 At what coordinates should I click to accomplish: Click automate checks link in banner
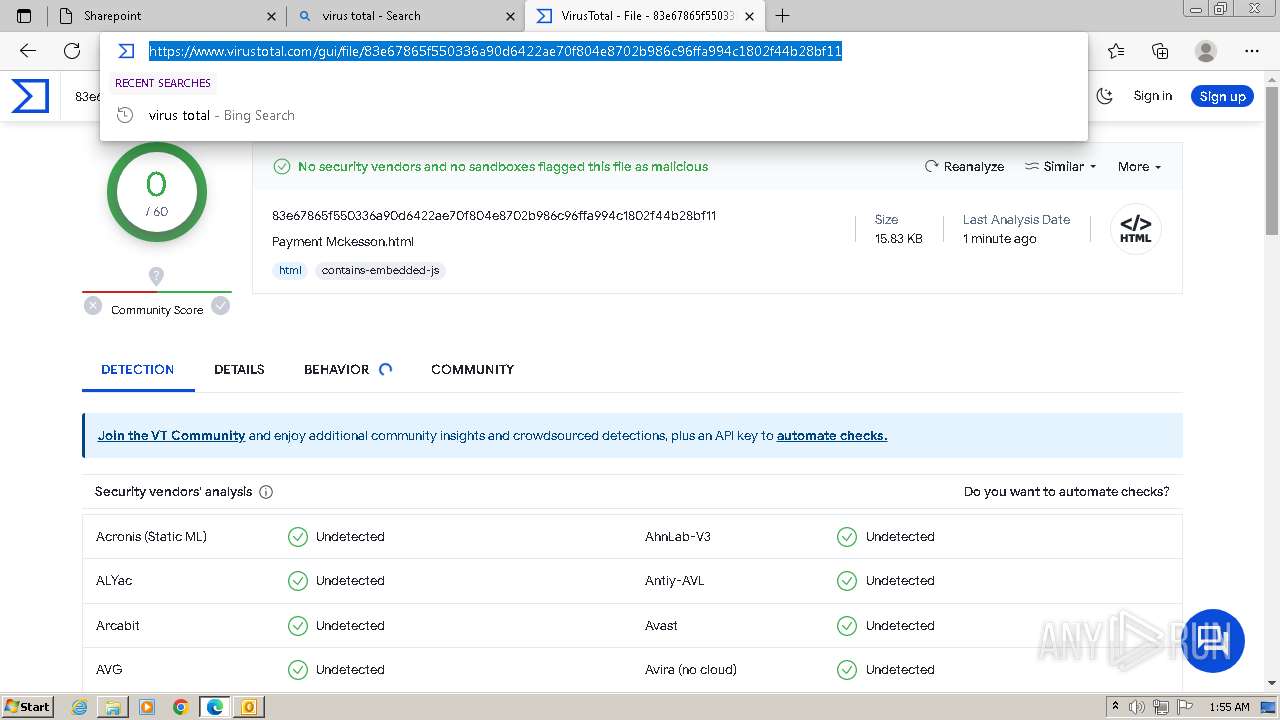pos(832,436)
